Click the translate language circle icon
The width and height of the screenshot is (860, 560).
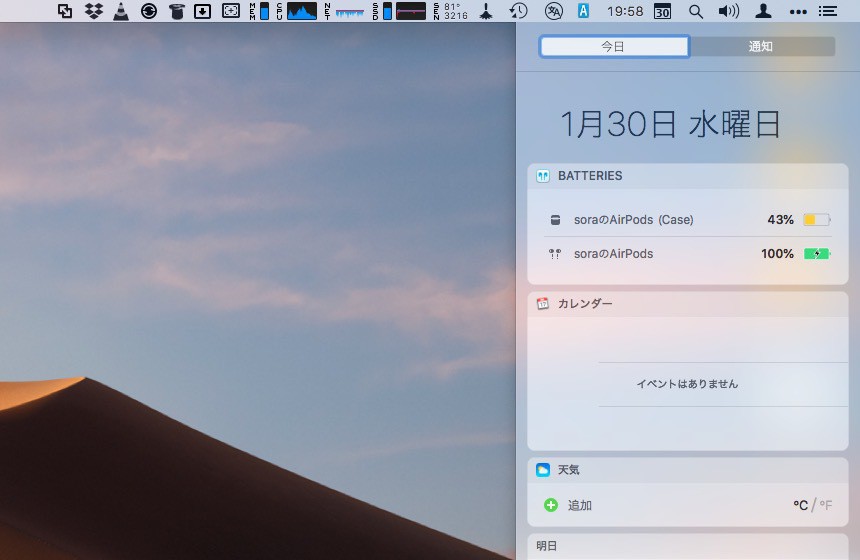pos(553,11)
